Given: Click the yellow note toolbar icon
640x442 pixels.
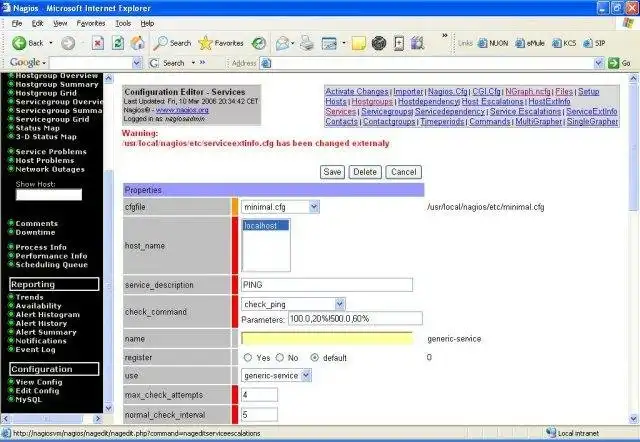Looking at the screenshot, I should pos(359,43).
